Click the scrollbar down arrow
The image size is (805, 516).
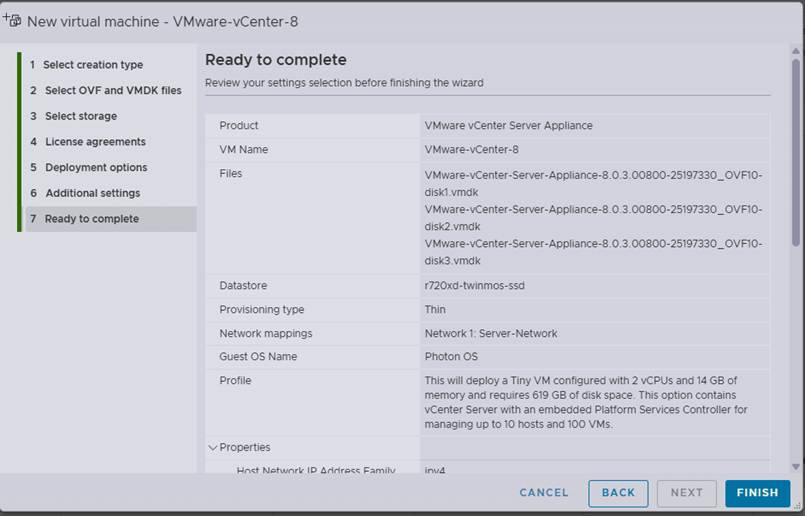tap(795, 466)
